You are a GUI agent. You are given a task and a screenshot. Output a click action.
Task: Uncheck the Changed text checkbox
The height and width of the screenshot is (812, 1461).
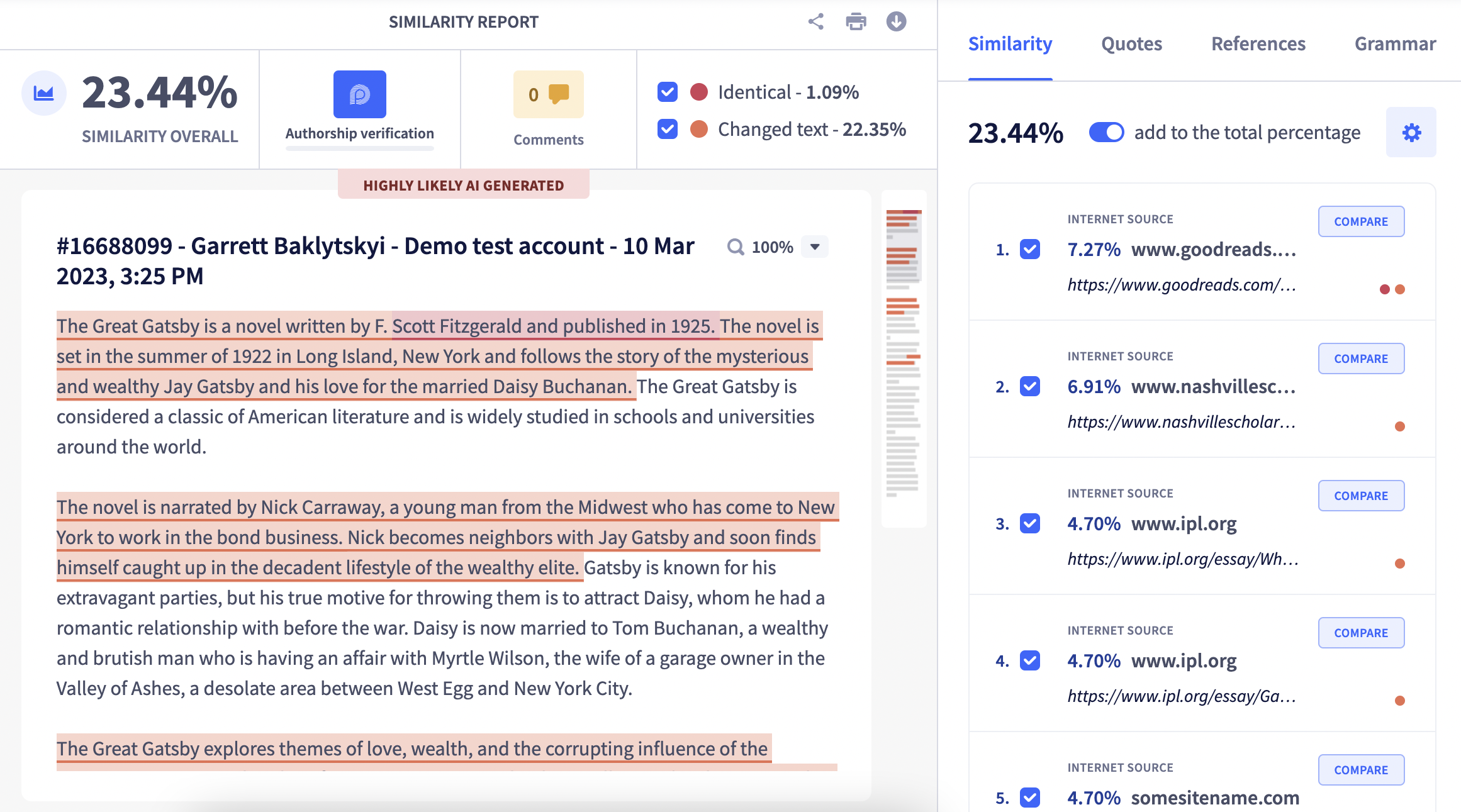[667, 129]
